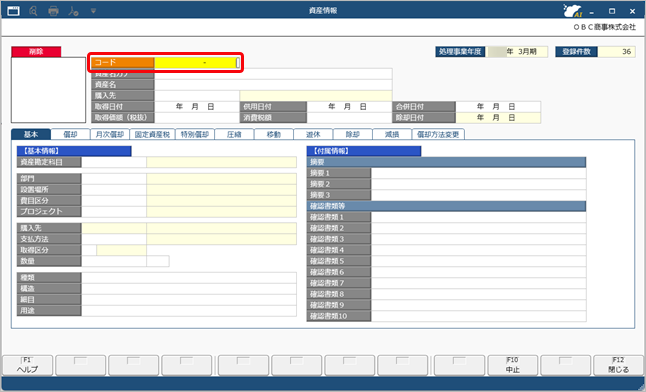This screenshot has width=646, height=392.
Task: Click the 資産勘定科目 code field
Action: point(114,162)
